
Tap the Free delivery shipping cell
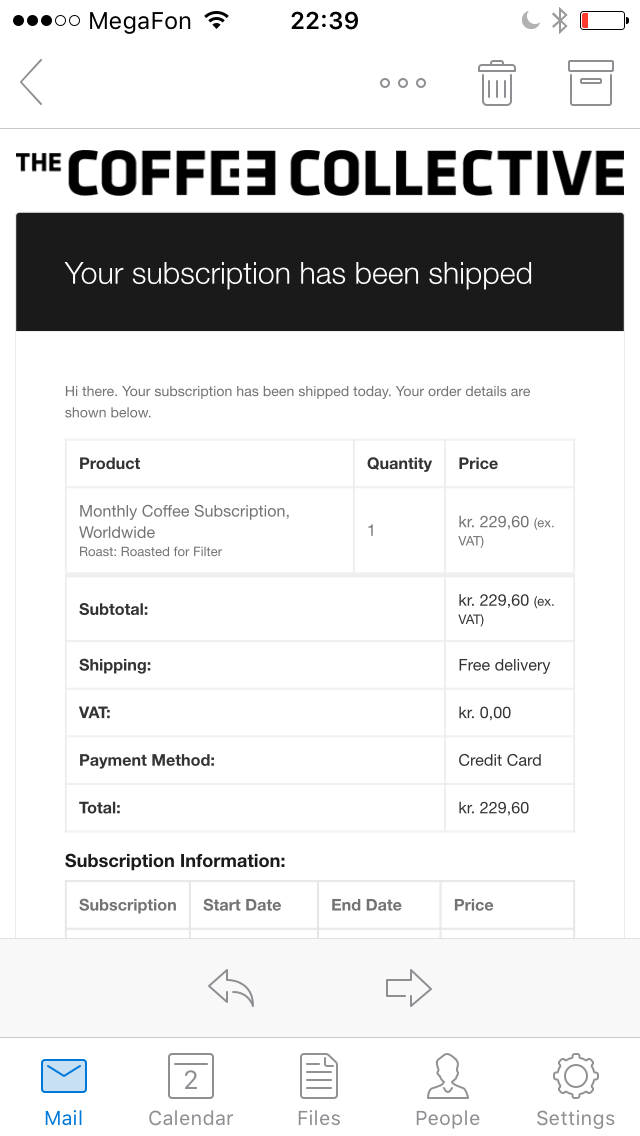tap(504, 665)
